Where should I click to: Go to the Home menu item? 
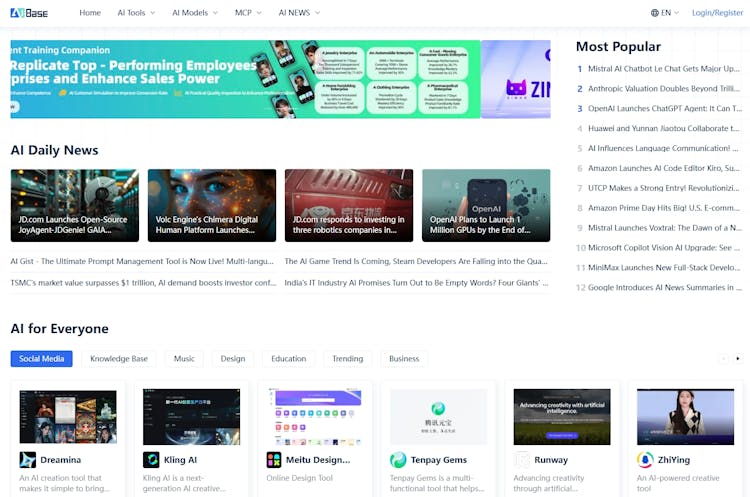coord(90,13)
